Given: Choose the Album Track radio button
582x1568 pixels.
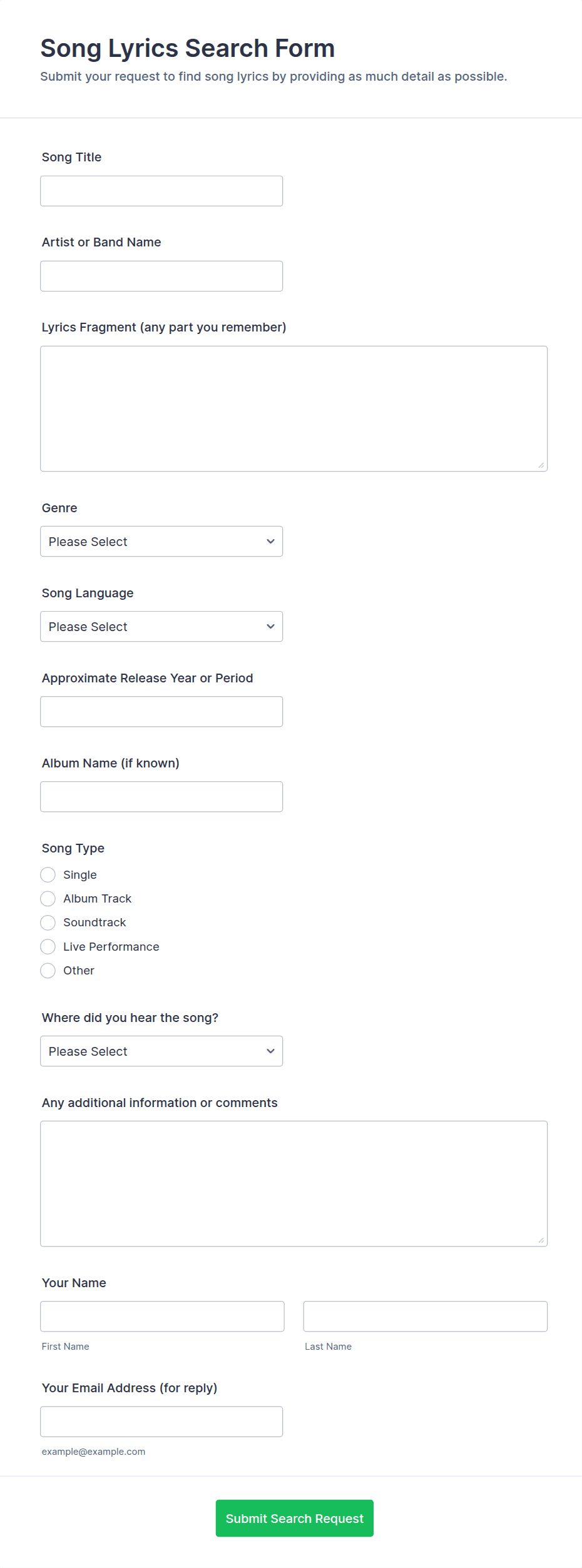Looking at the screenshot, I should click(x=48, y=899).
